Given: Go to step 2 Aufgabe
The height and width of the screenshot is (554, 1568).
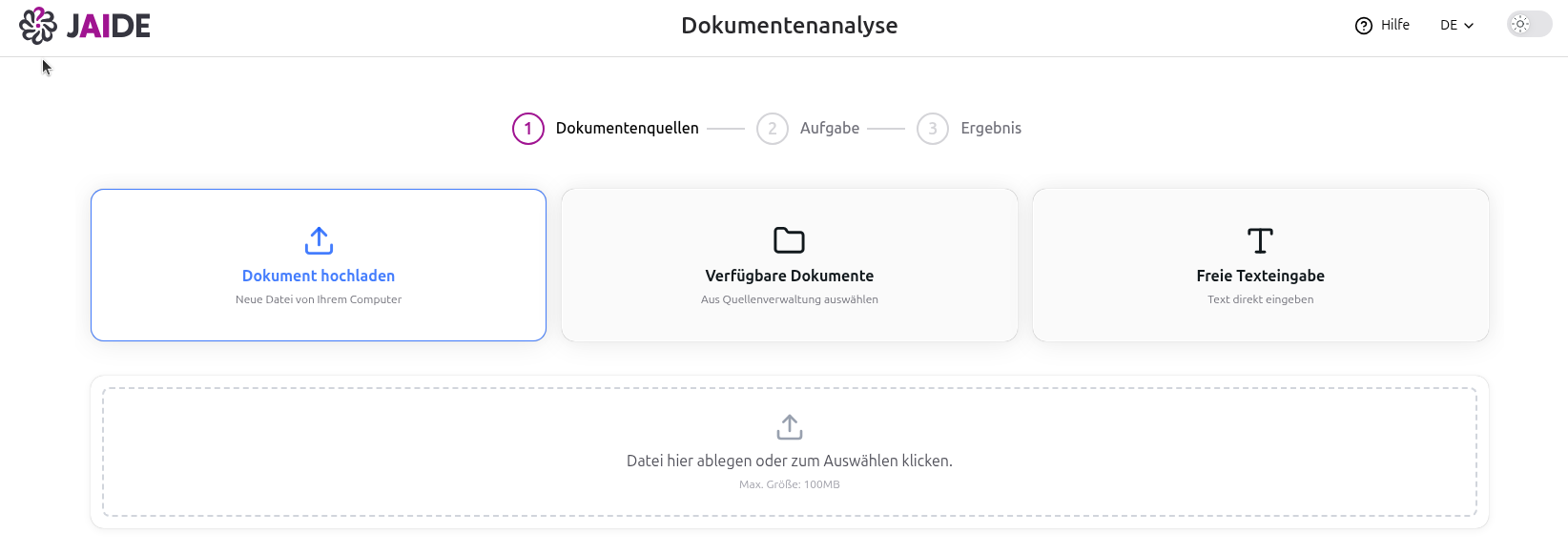Looking at the screenshot, I should click(x=808, y=129).
